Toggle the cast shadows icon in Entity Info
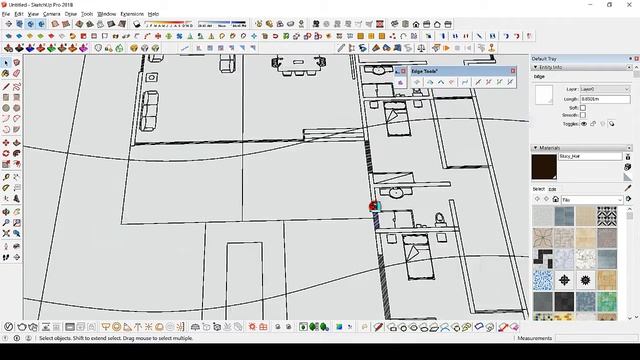Viewport: 640px width, 360px height. (x=611, y=124)
